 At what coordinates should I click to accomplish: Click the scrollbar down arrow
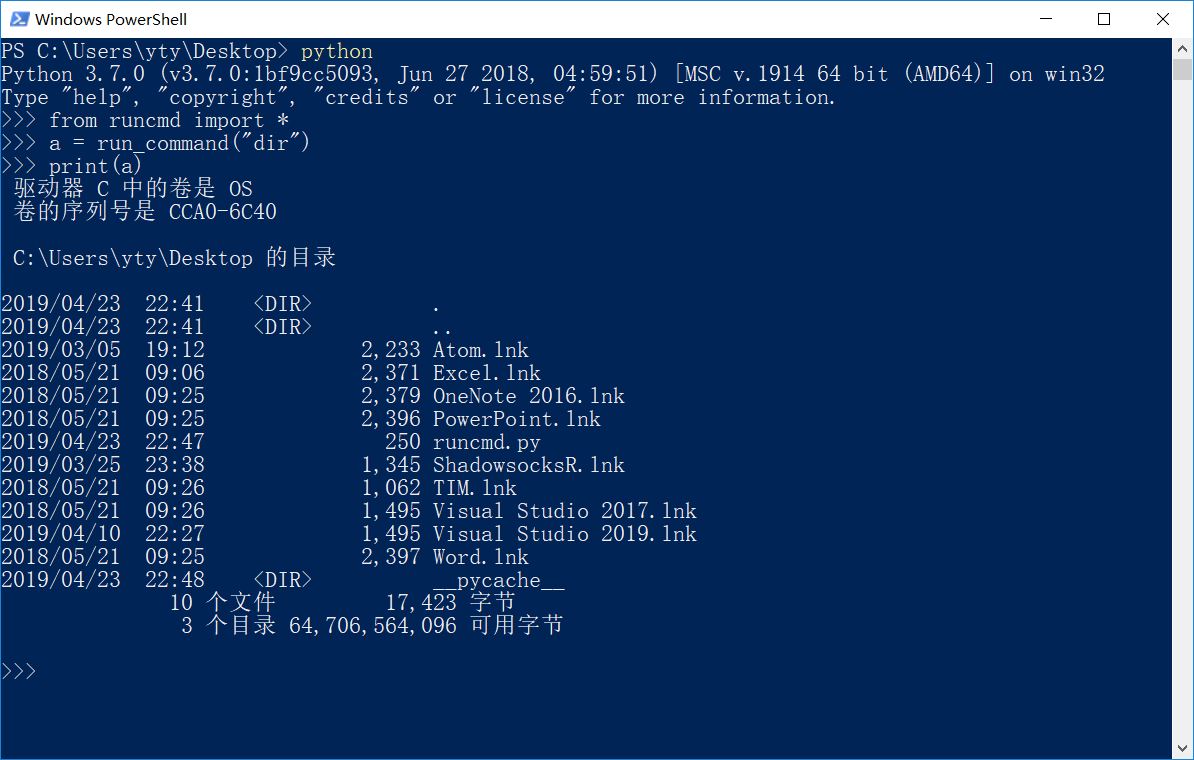pyautogui.click(x=1180, y=744)
